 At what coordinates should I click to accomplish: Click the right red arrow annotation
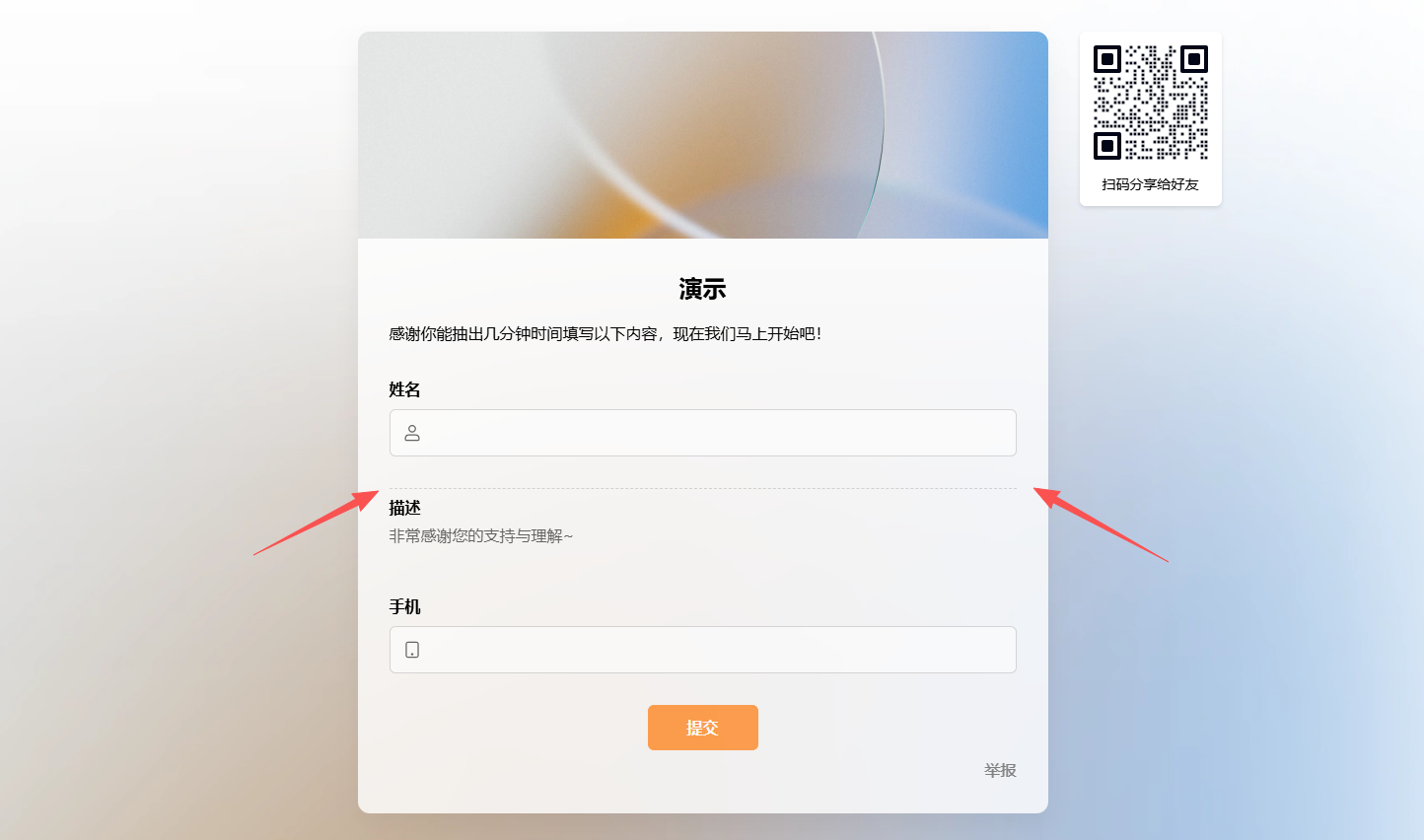(x=1101, y=525)
